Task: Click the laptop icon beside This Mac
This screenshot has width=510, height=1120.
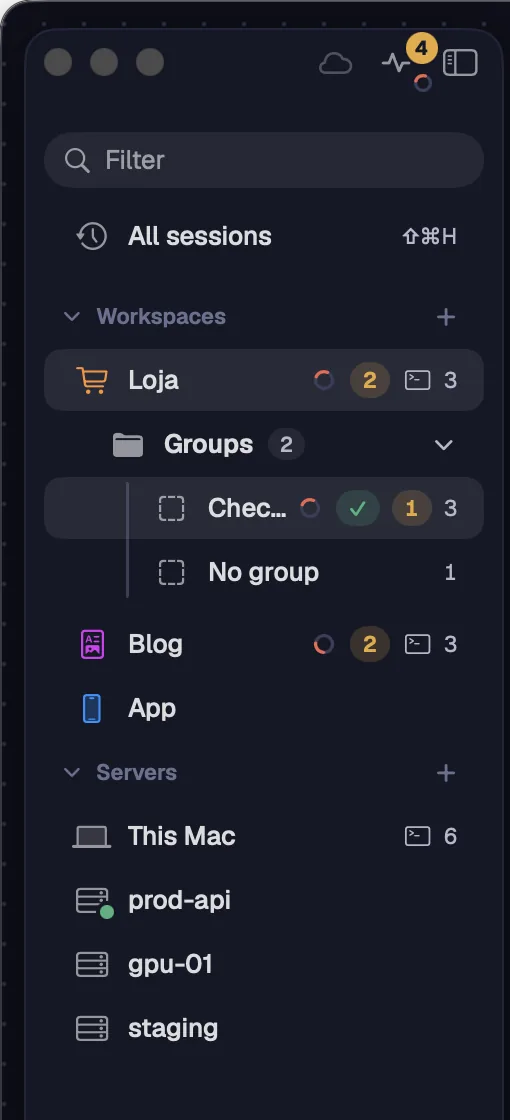Action: tap(91, 837)
